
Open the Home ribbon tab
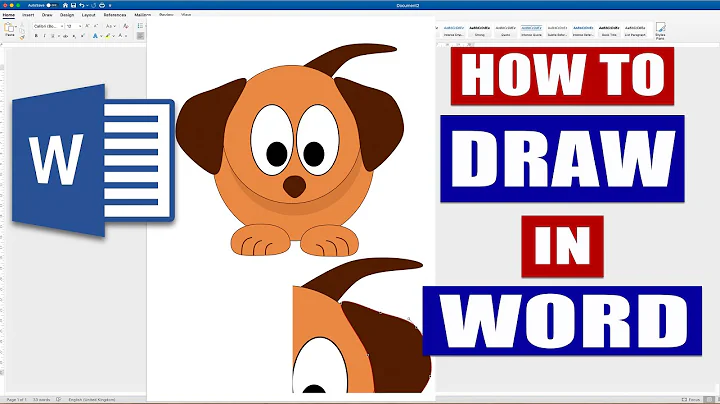tap(9, 15)
